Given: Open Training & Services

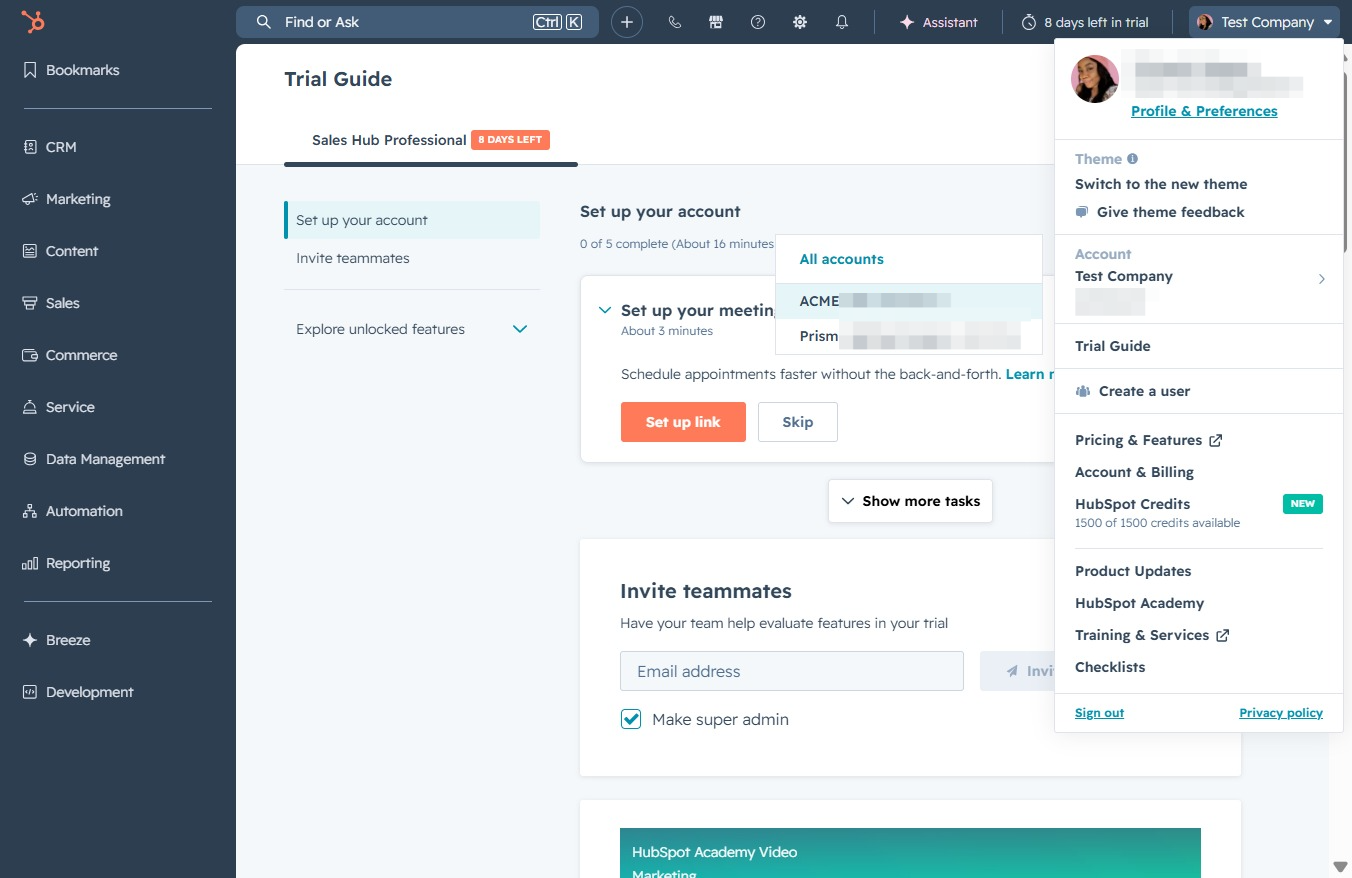Looking at the screenshot, I should pos(1152,635).
